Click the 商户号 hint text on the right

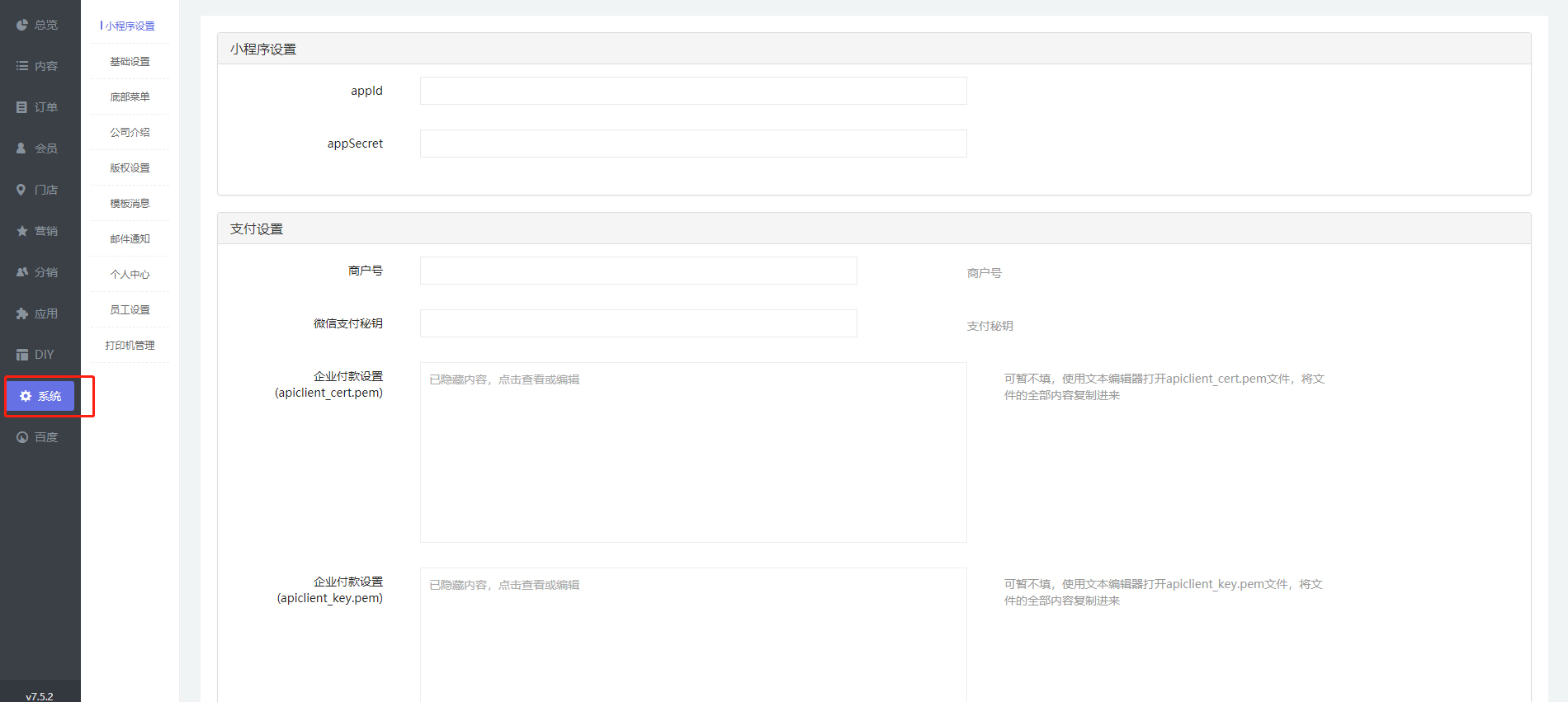point(985,274)
